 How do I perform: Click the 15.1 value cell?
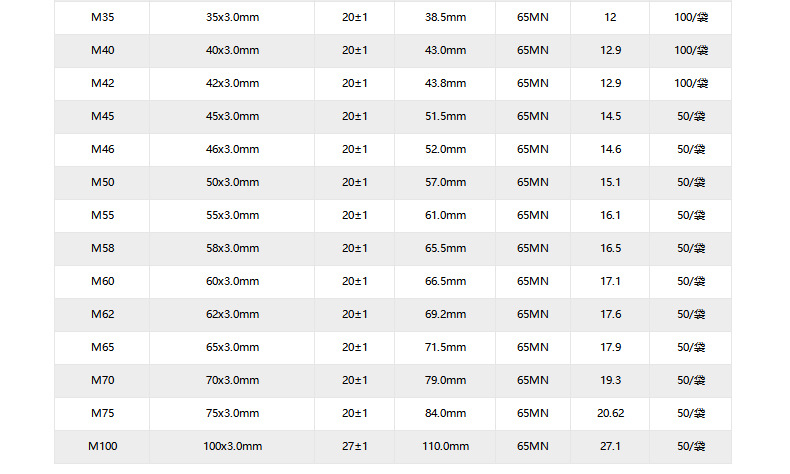(x=610, y=182)
